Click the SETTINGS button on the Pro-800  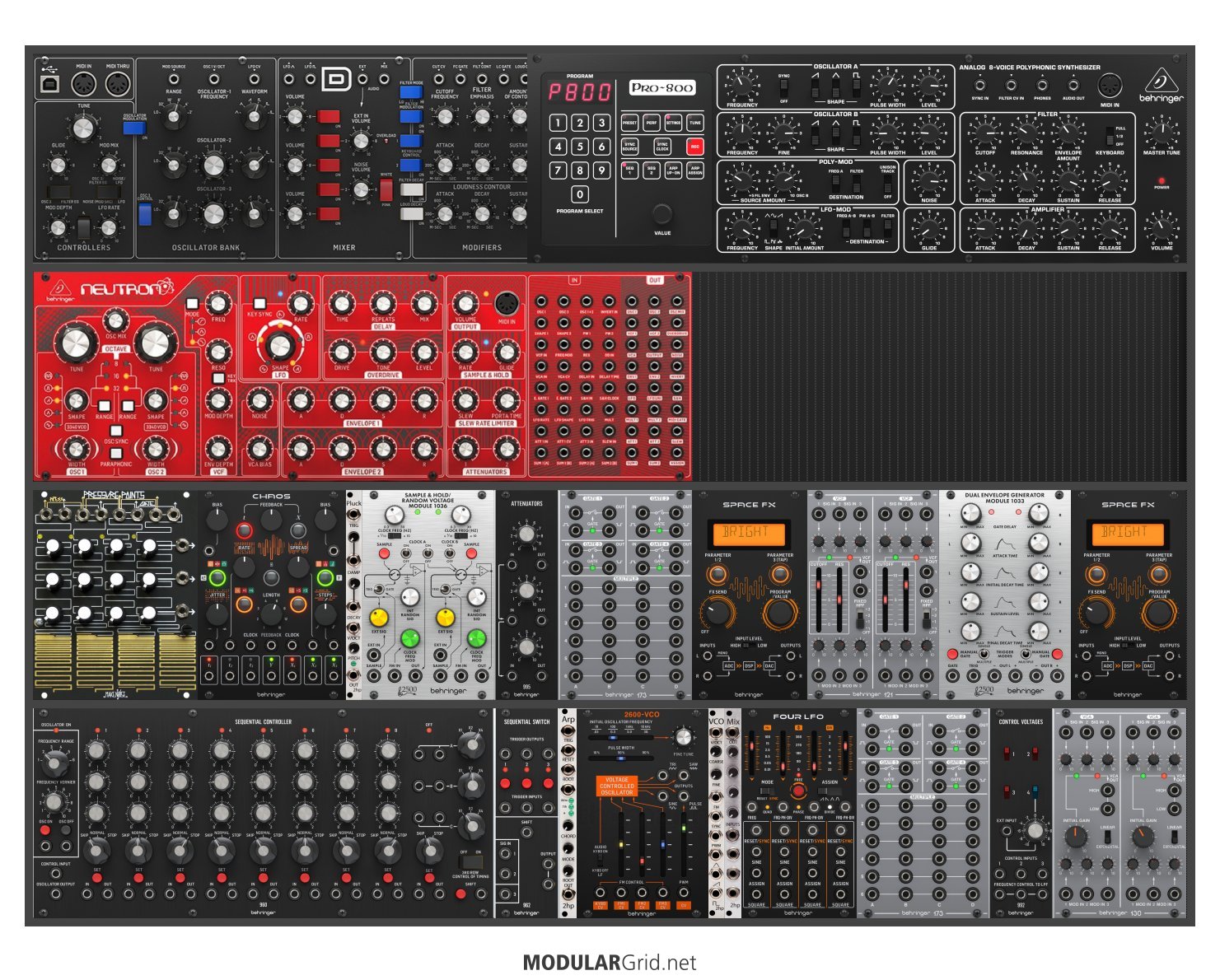tap(673, 123)
